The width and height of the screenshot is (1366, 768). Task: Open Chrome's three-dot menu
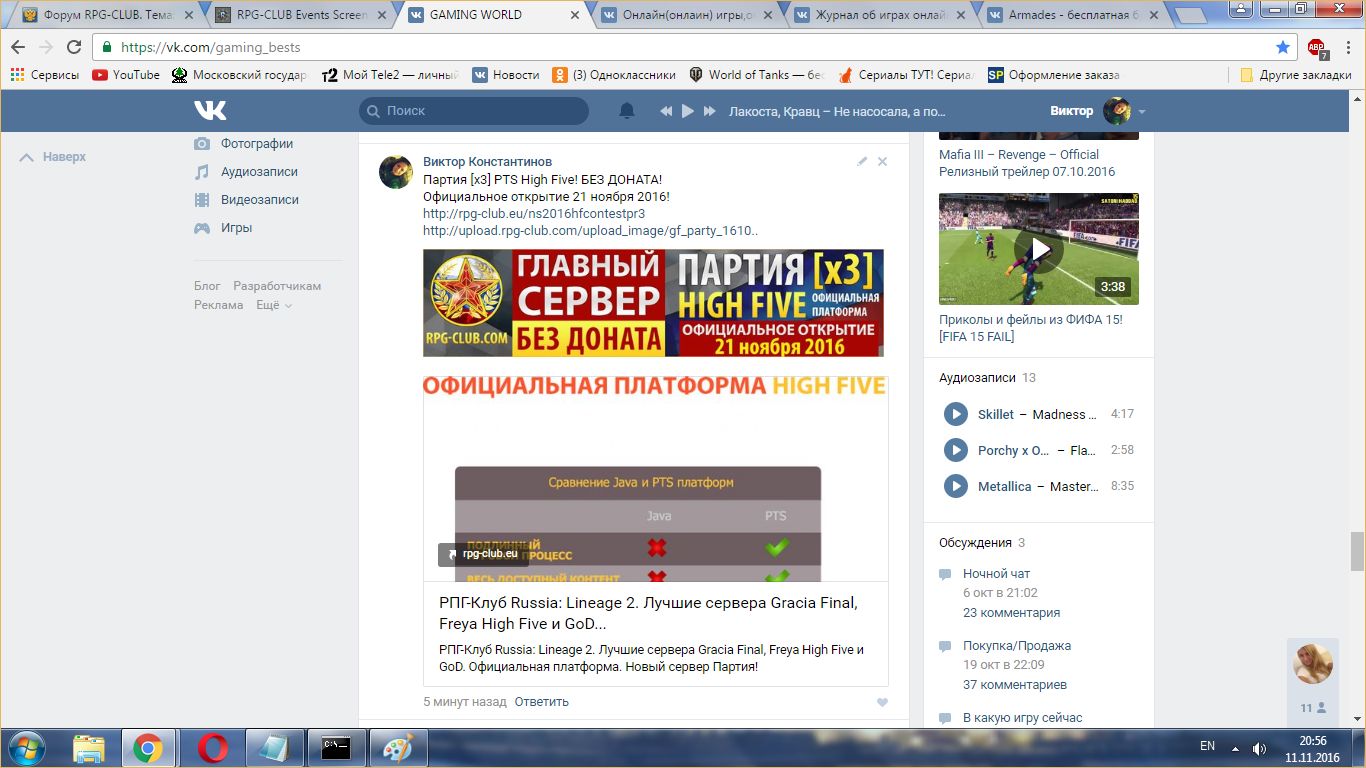1346,47
